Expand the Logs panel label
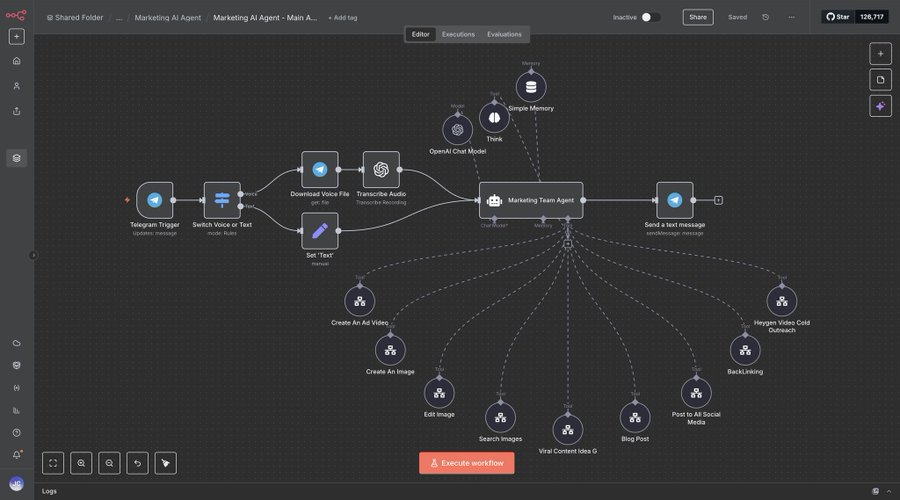Image resolution: width=900 pixels, height=500 pixels. click(x=49, y=491)
